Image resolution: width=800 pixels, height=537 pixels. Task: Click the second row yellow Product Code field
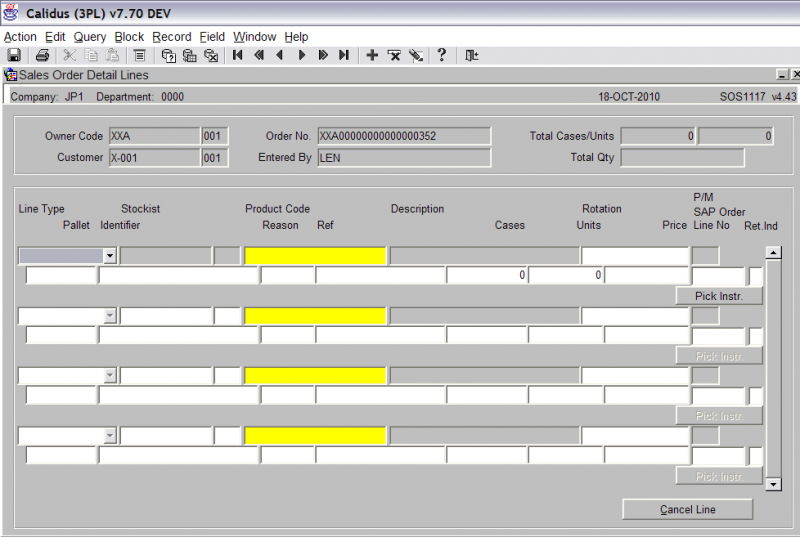[x=315, y=316]
